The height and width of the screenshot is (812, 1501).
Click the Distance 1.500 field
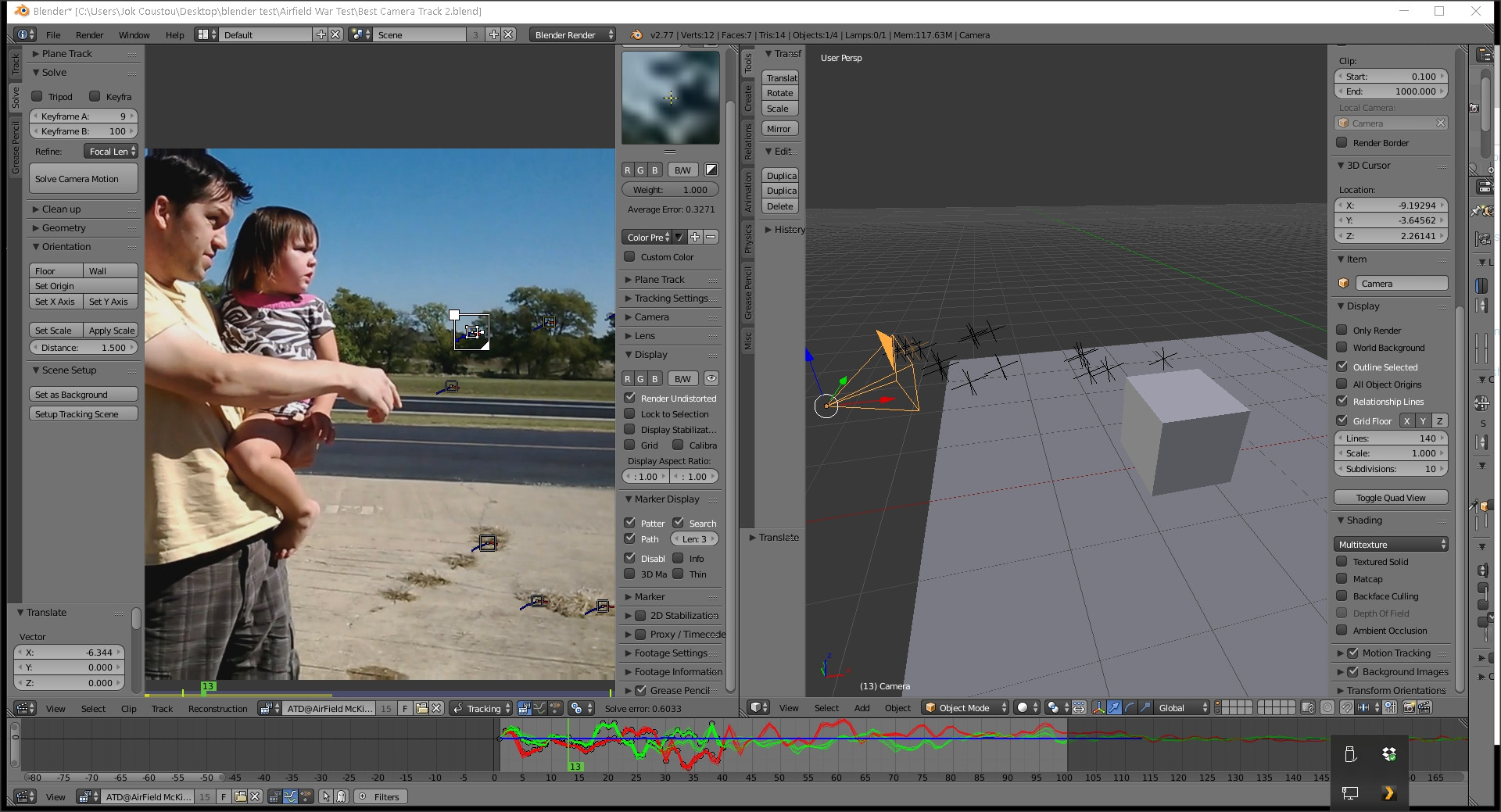point(84,347)
